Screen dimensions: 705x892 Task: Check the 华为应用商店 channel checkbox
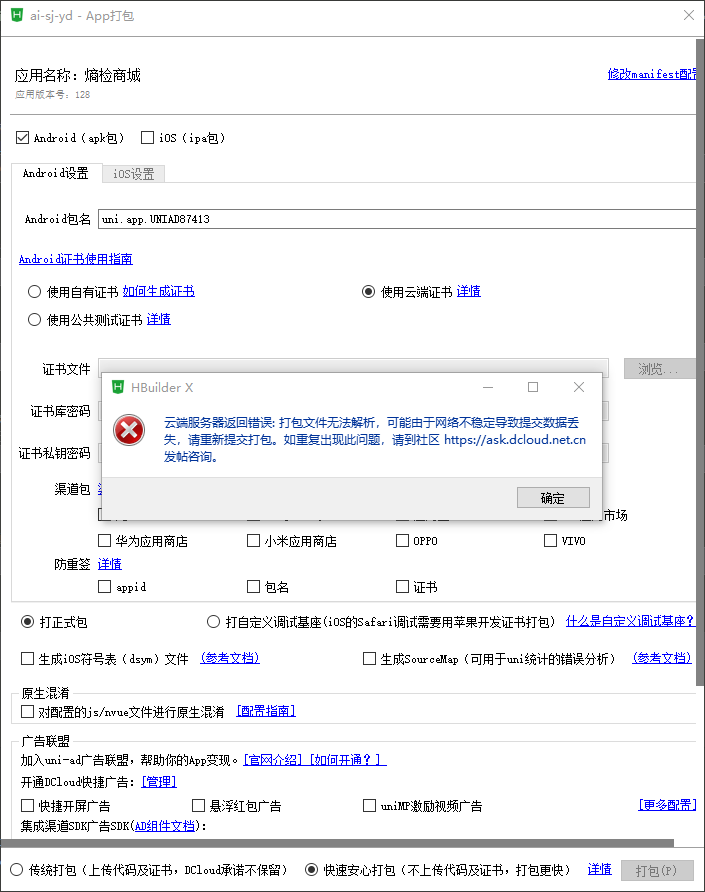pyautogui.click(x=105, y=540)
